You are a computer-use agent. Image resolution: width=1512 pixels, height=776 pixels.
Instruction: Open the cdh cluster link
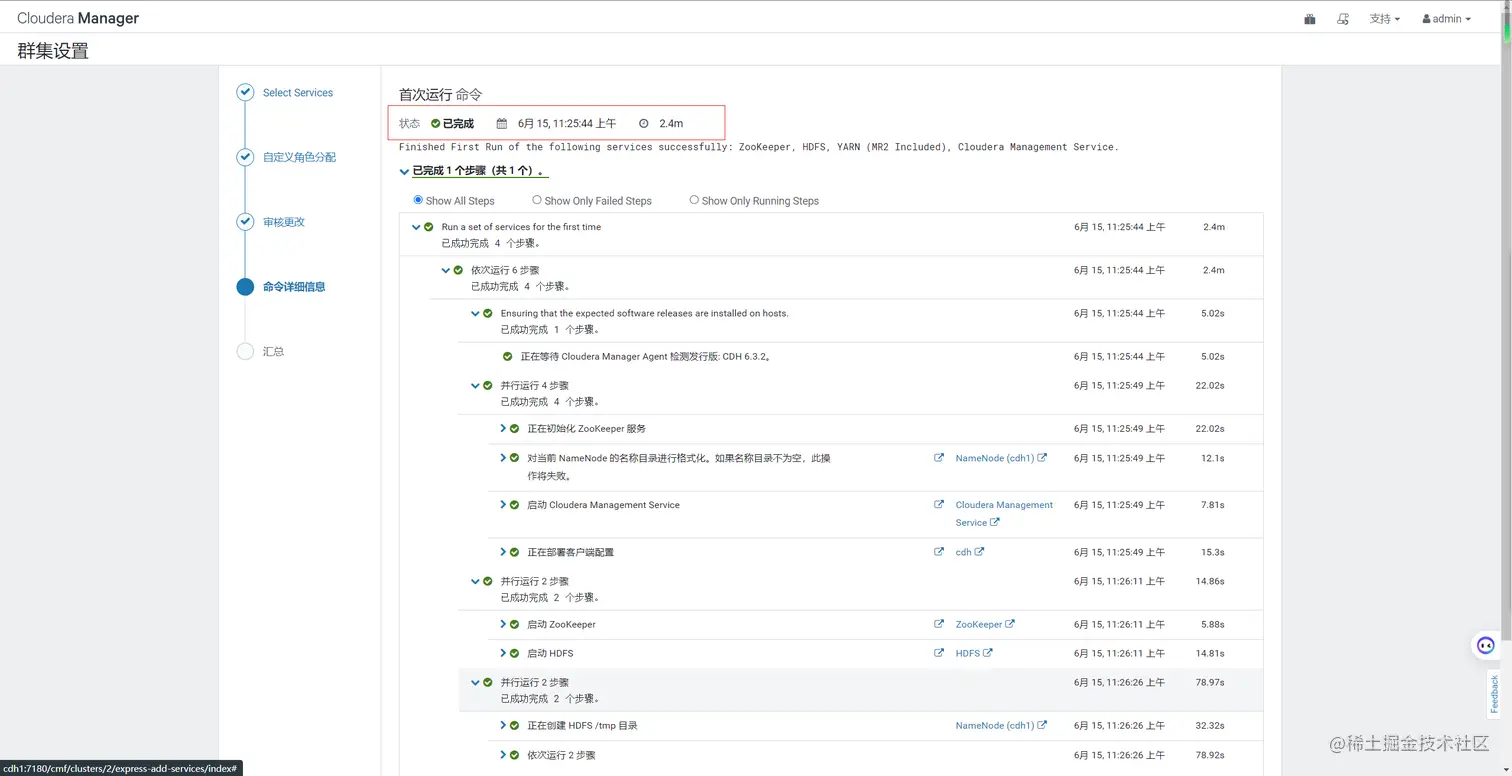pos(963,552)
